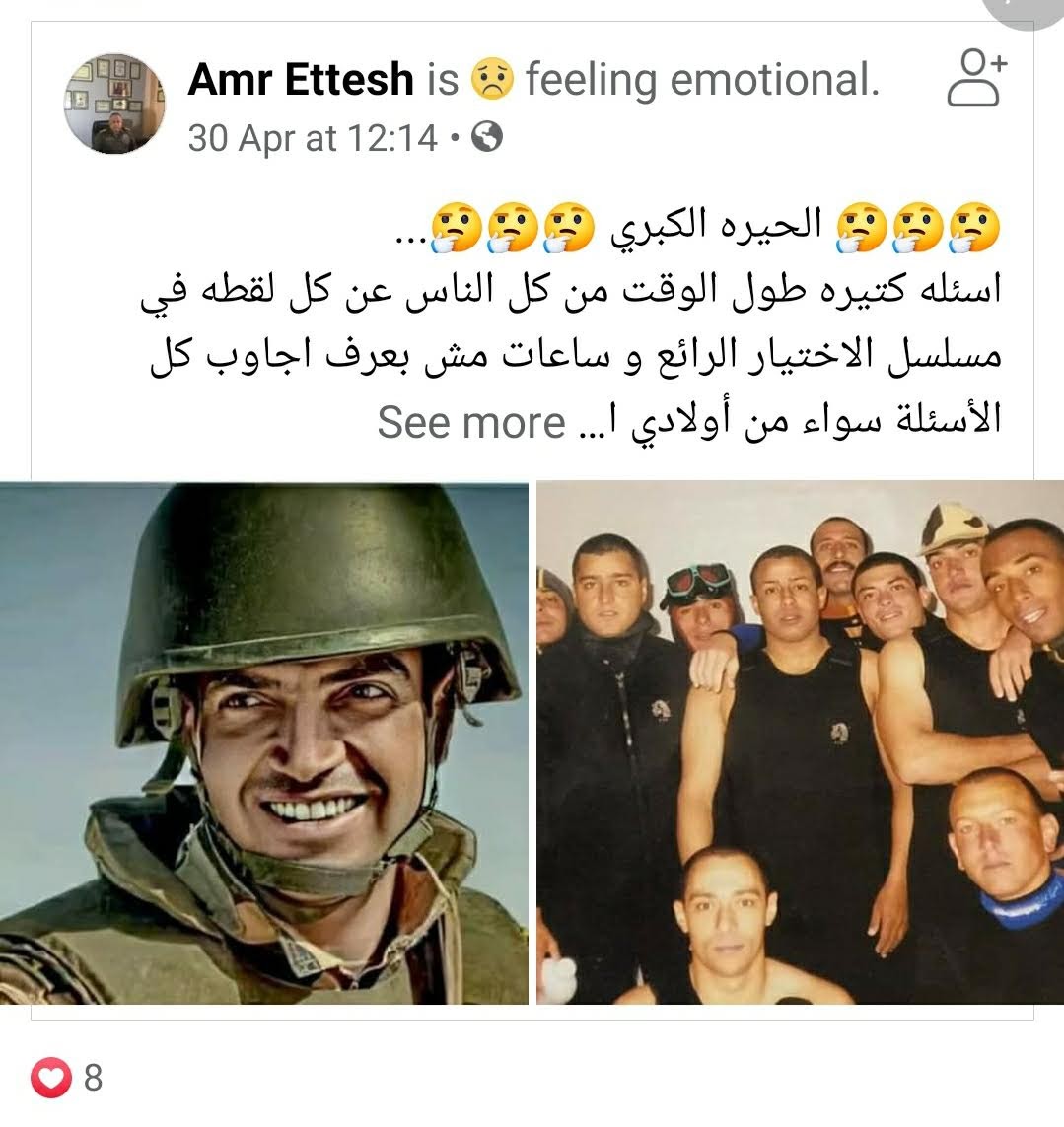
Task: Open the "feeling emotional" activity text
Action: click(702, 78)
